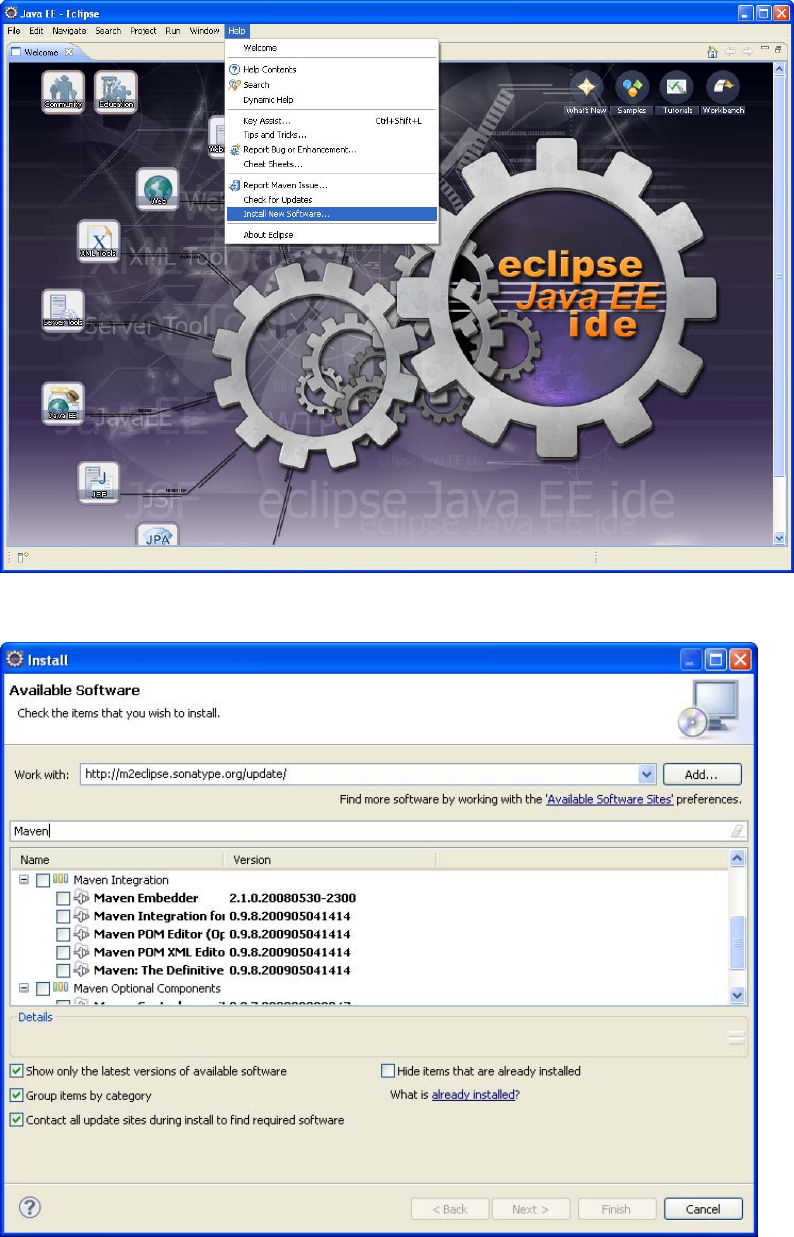Select the Welcome tab
794x1237 pixels.
[x=42, y=51]
